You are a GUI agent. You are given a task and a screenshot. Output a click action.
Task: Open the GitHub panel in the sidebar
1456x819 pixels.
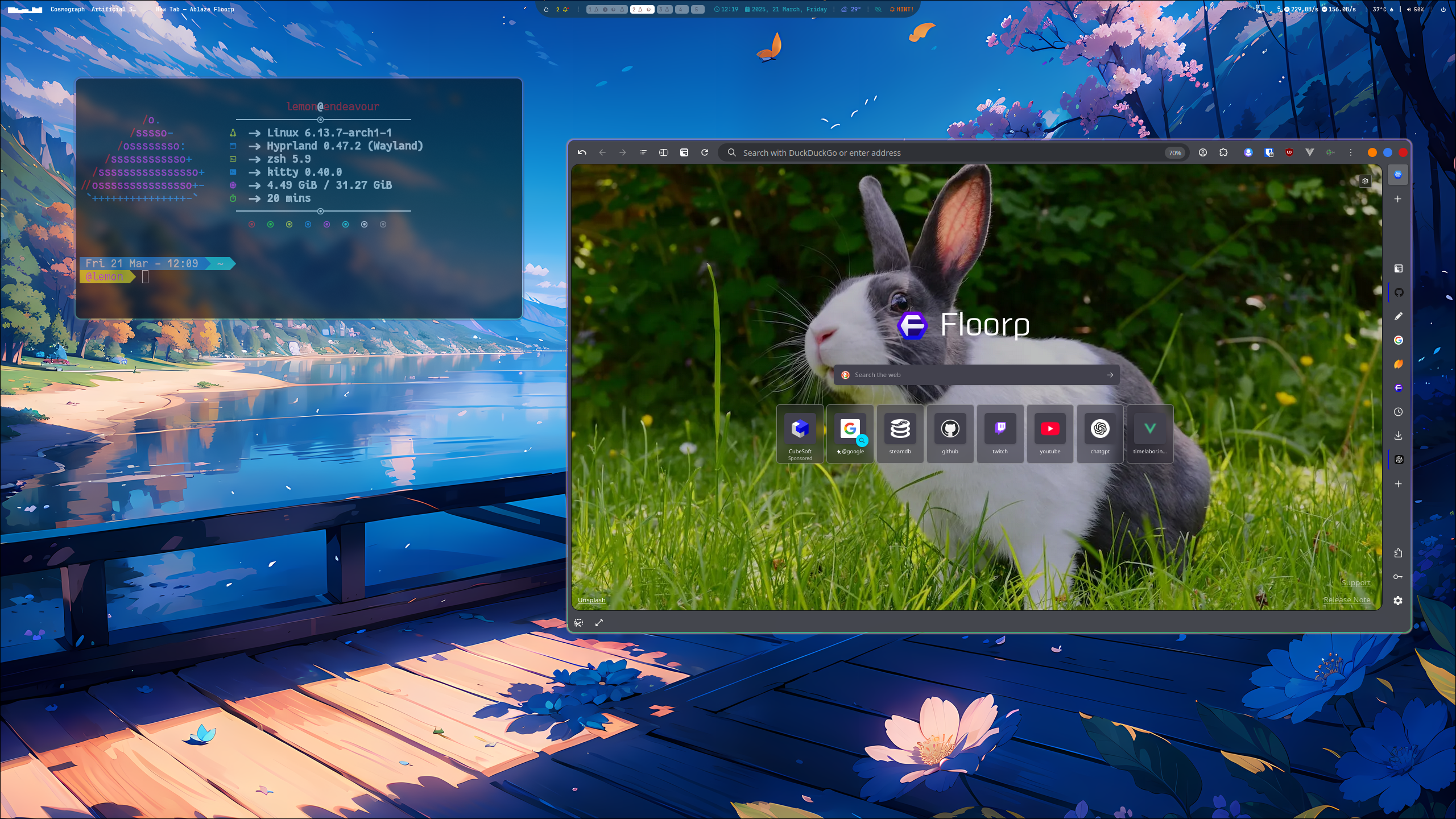pos(1399,292)
